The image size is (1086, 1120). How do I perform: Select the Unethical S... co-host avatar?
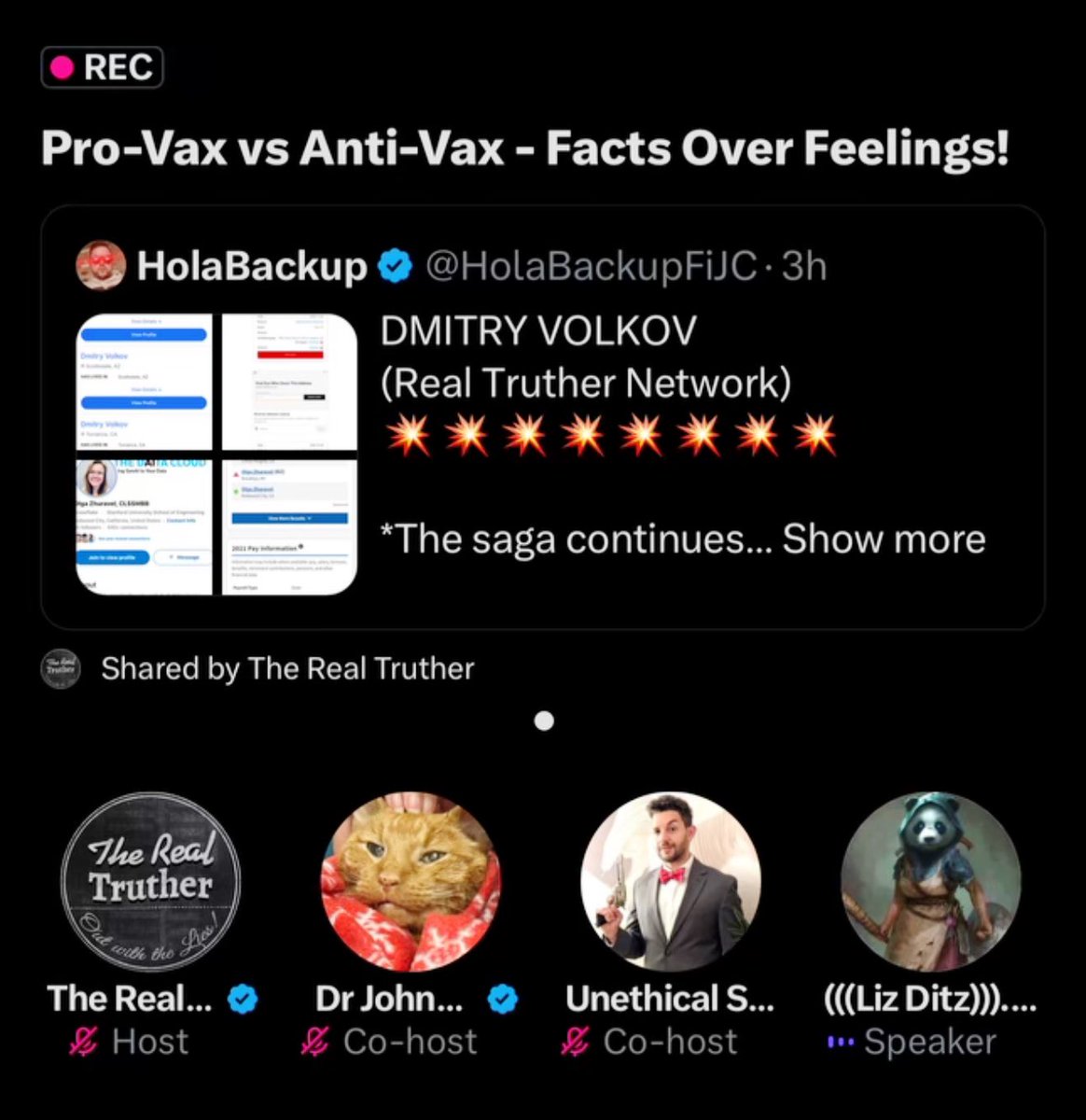tap(671, 882)
